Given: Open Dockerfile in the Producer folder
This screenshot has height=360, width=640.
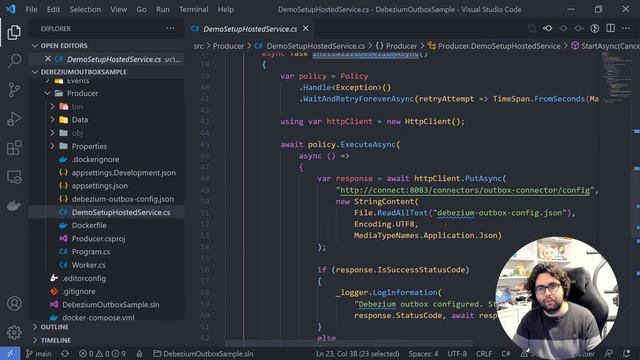Looking at the screenshot, I should 89,225.
